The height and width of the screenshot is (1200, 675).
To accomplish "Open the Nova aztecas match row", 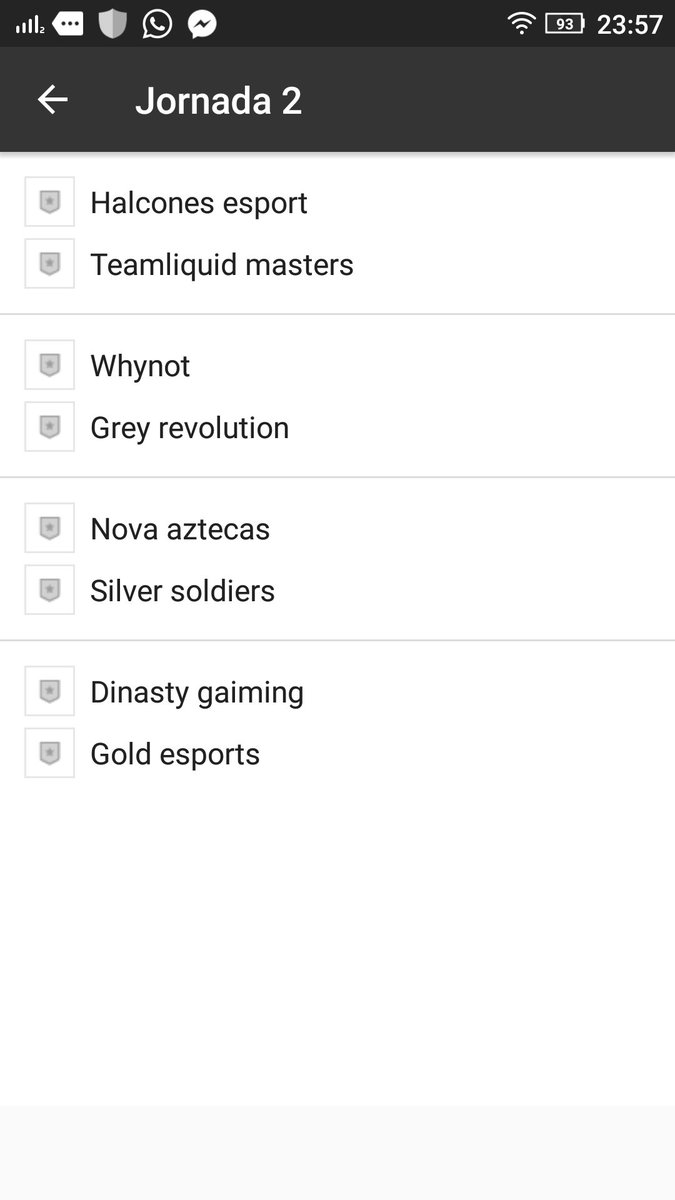I will [337, 559].
